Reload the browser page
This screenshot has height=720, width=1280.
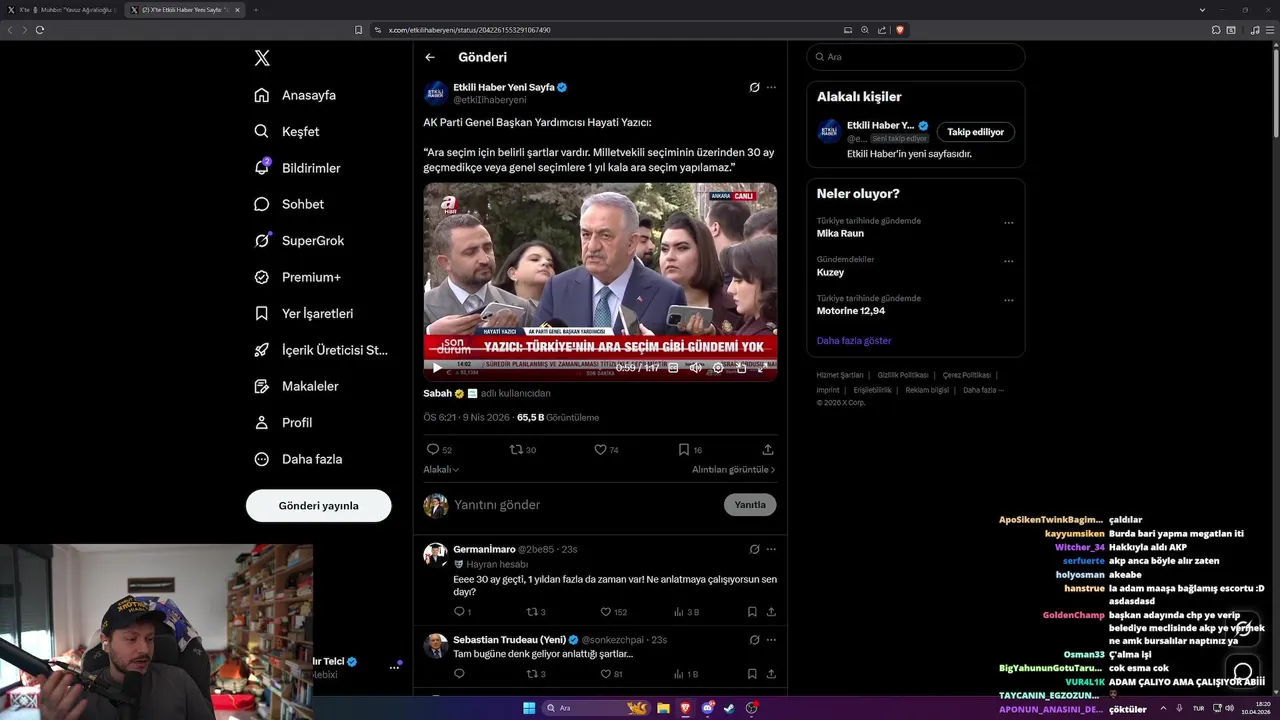pyautogui.click(x=40, y=30)
